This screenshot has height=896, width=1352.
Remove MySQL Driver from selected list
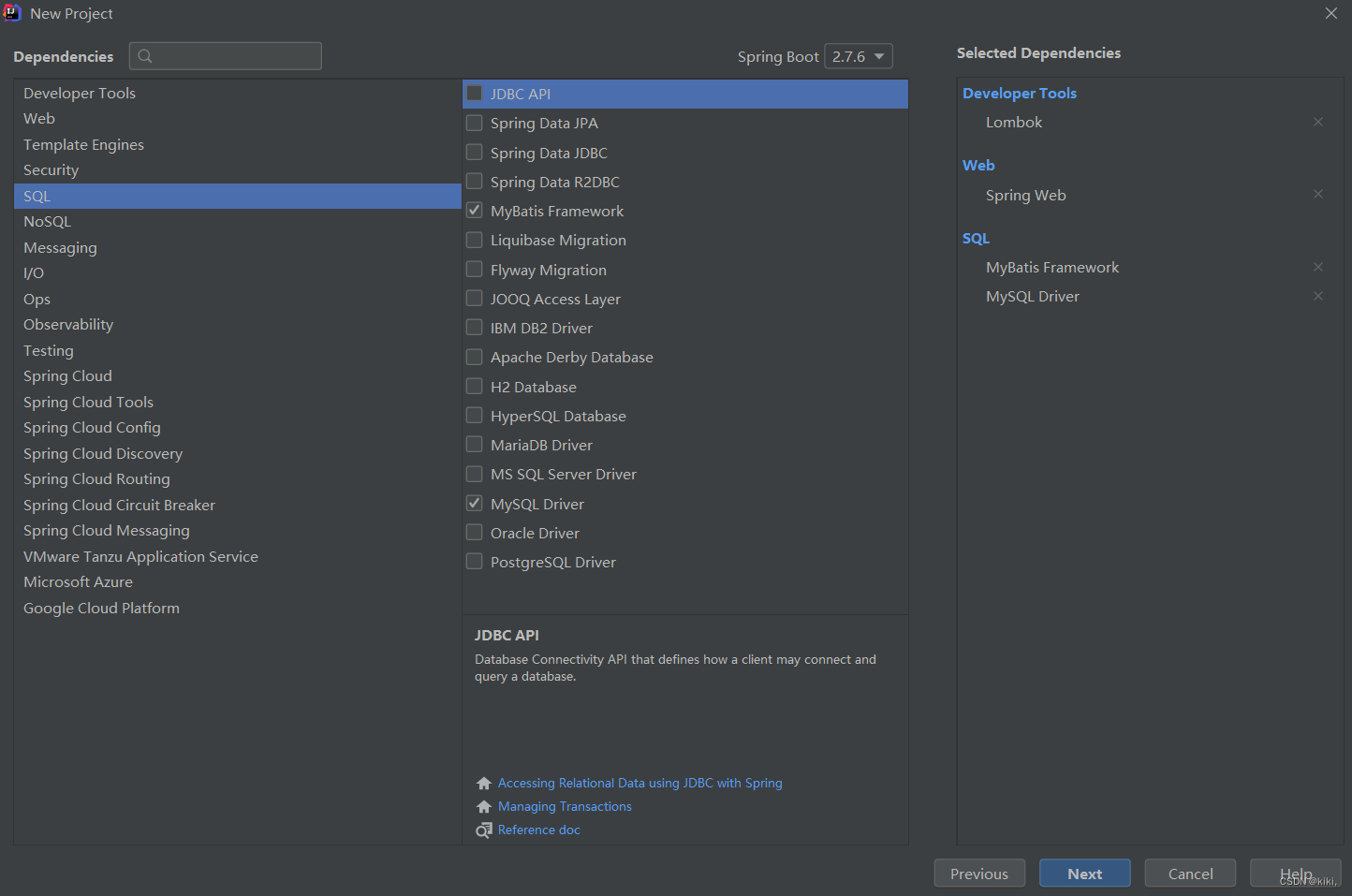pos(1318,296)
